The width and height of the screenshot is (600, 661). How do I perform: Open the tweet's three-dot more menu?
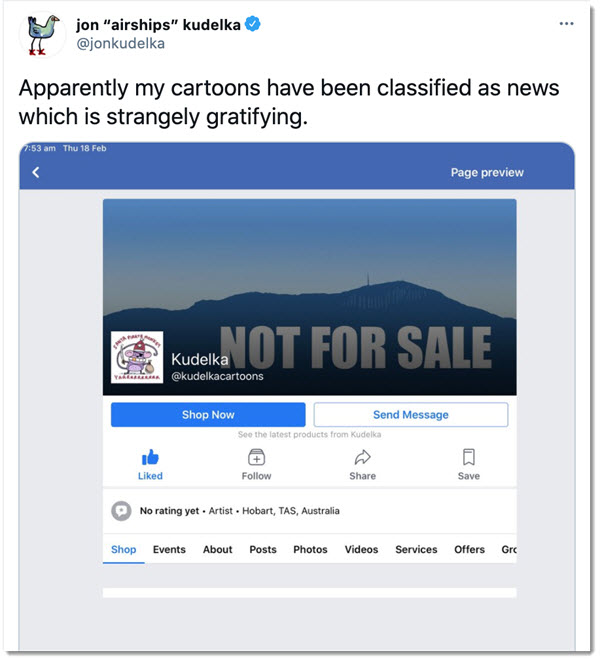pos(567,24)
